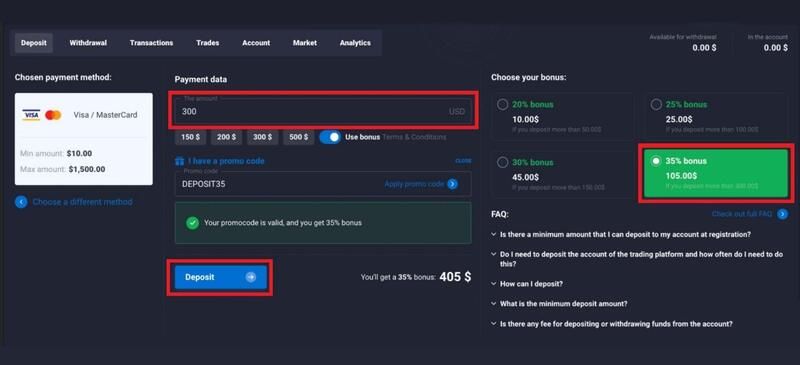Viewport: 800px width, 365px height.
Task: Click the I have a promo code heading
Action: click(226, 161)
